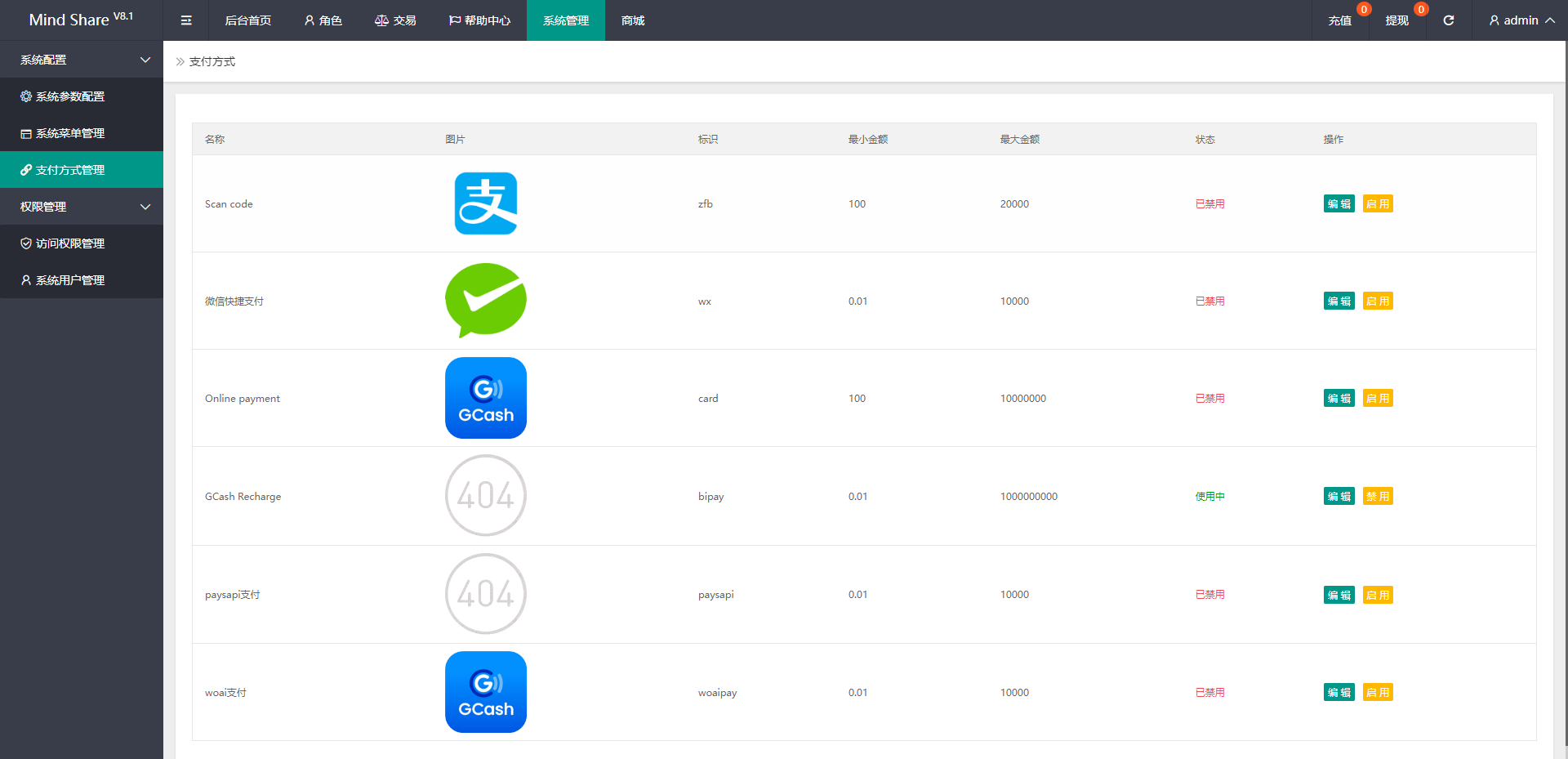Edit the 微信快捷支付 payment entry
This screenshot has width=1568, height=759.
[1339, 301]
